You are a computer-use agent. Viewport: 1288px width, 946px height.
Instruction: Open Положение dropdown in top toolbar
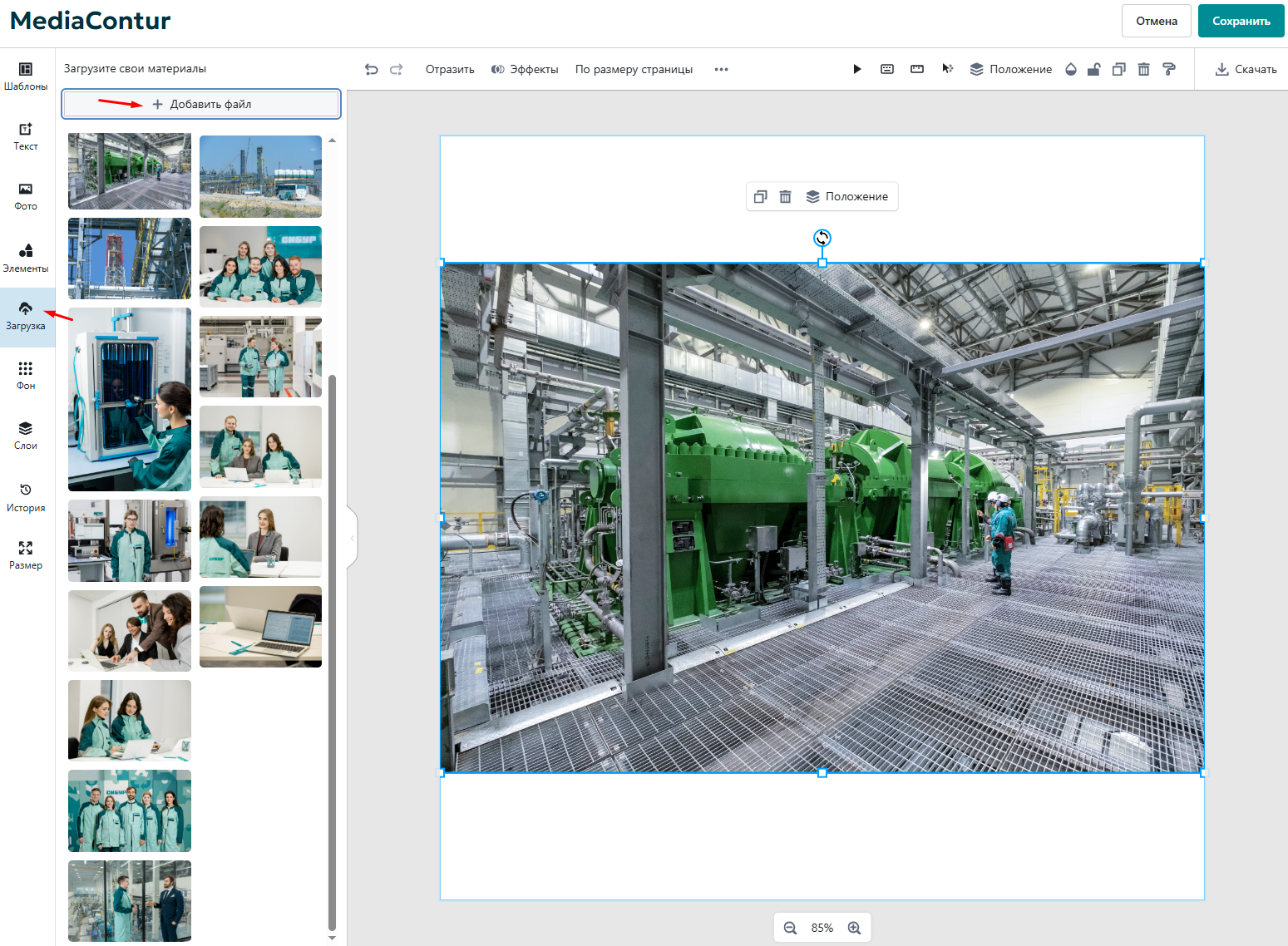(x=1011, y=69)
